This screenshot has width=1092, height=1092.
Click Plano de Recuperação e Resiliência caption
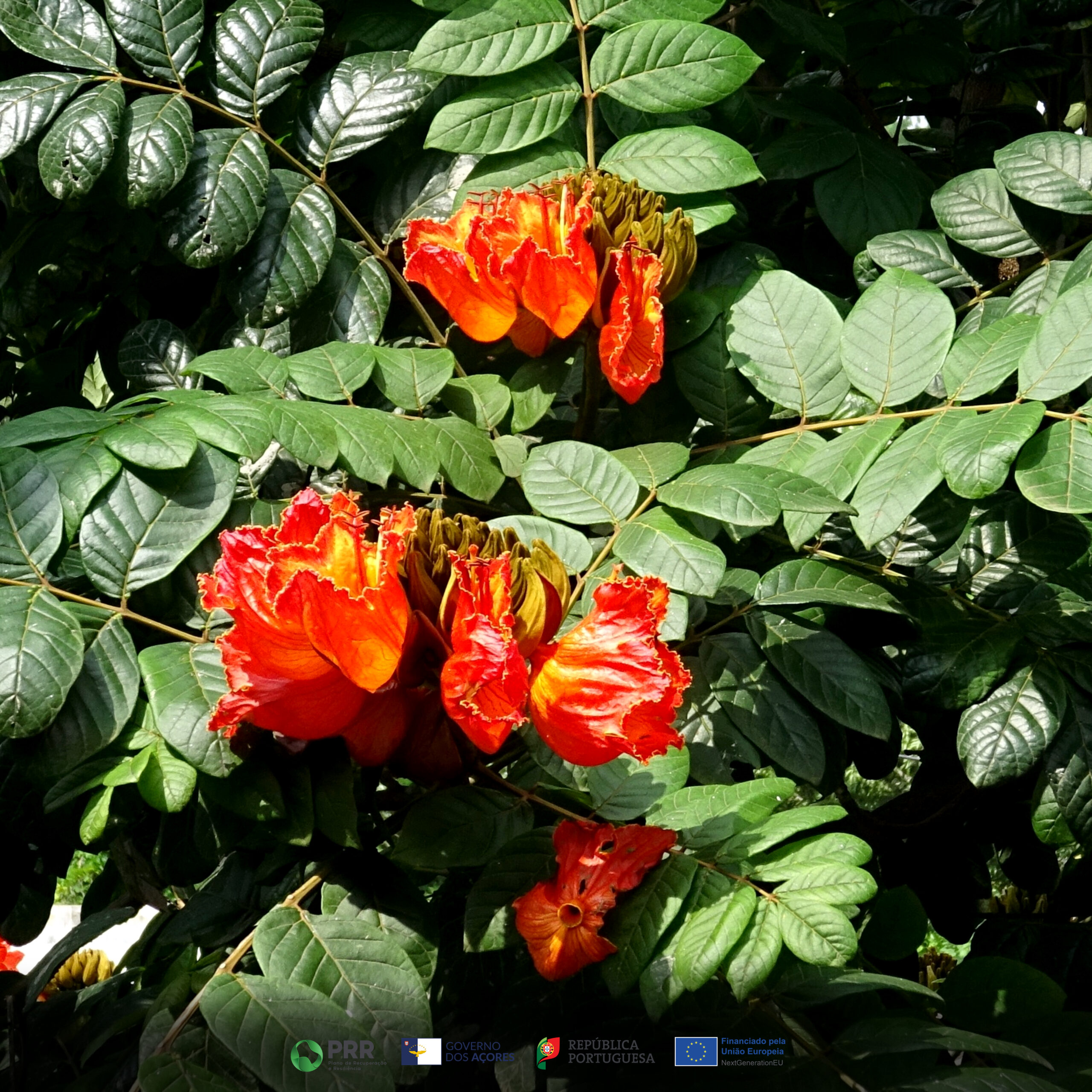(x=357, y=1065)
